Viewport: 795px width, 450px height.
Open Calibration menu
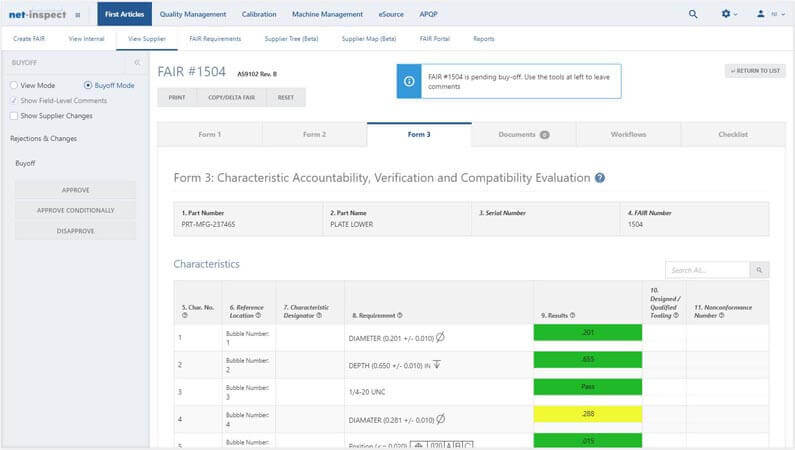(x=259, y=14)
